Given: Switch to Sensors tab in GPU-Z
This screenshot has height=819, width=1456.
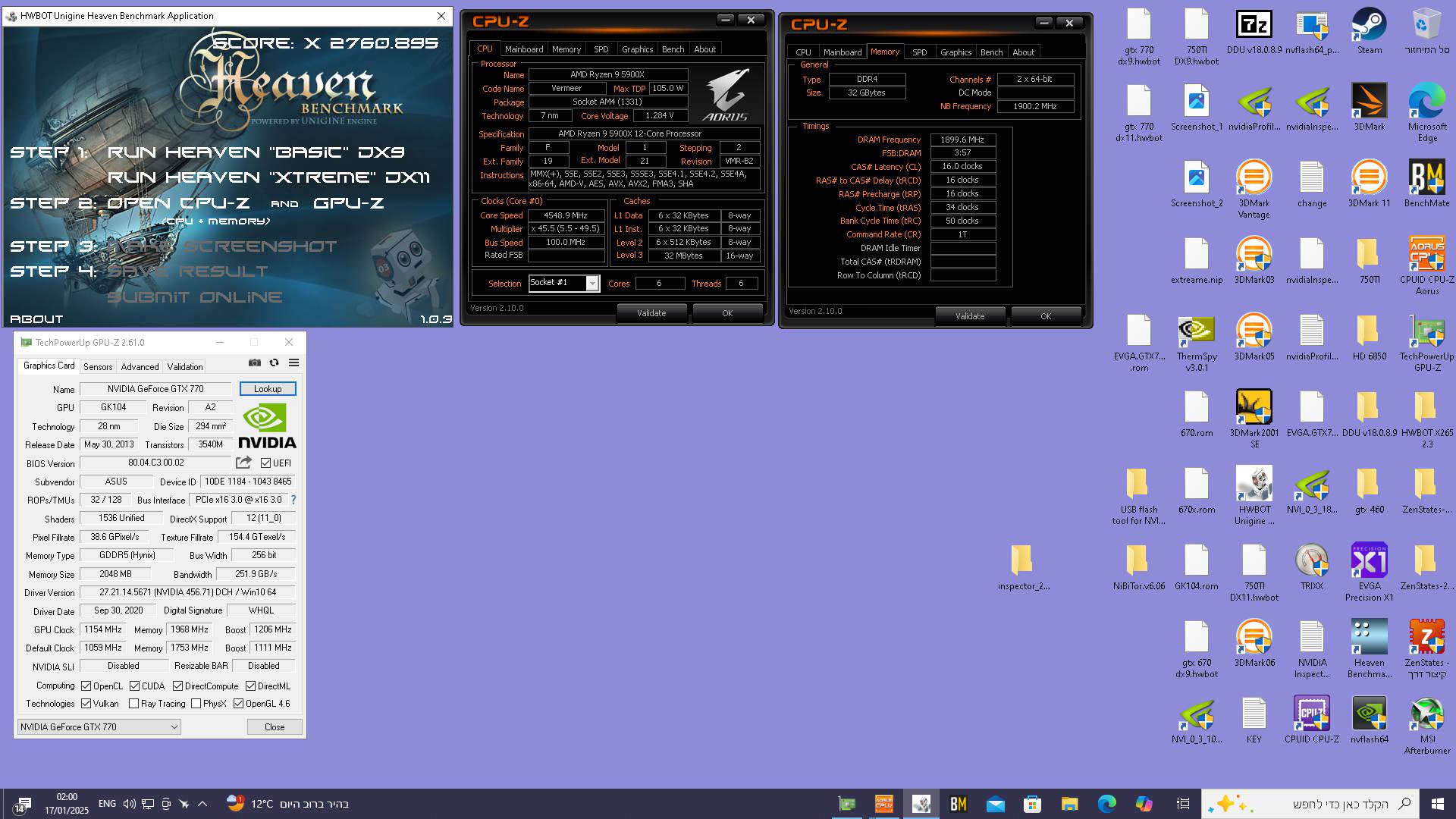Looking at the screenshot, I should (x=98, y=367).
